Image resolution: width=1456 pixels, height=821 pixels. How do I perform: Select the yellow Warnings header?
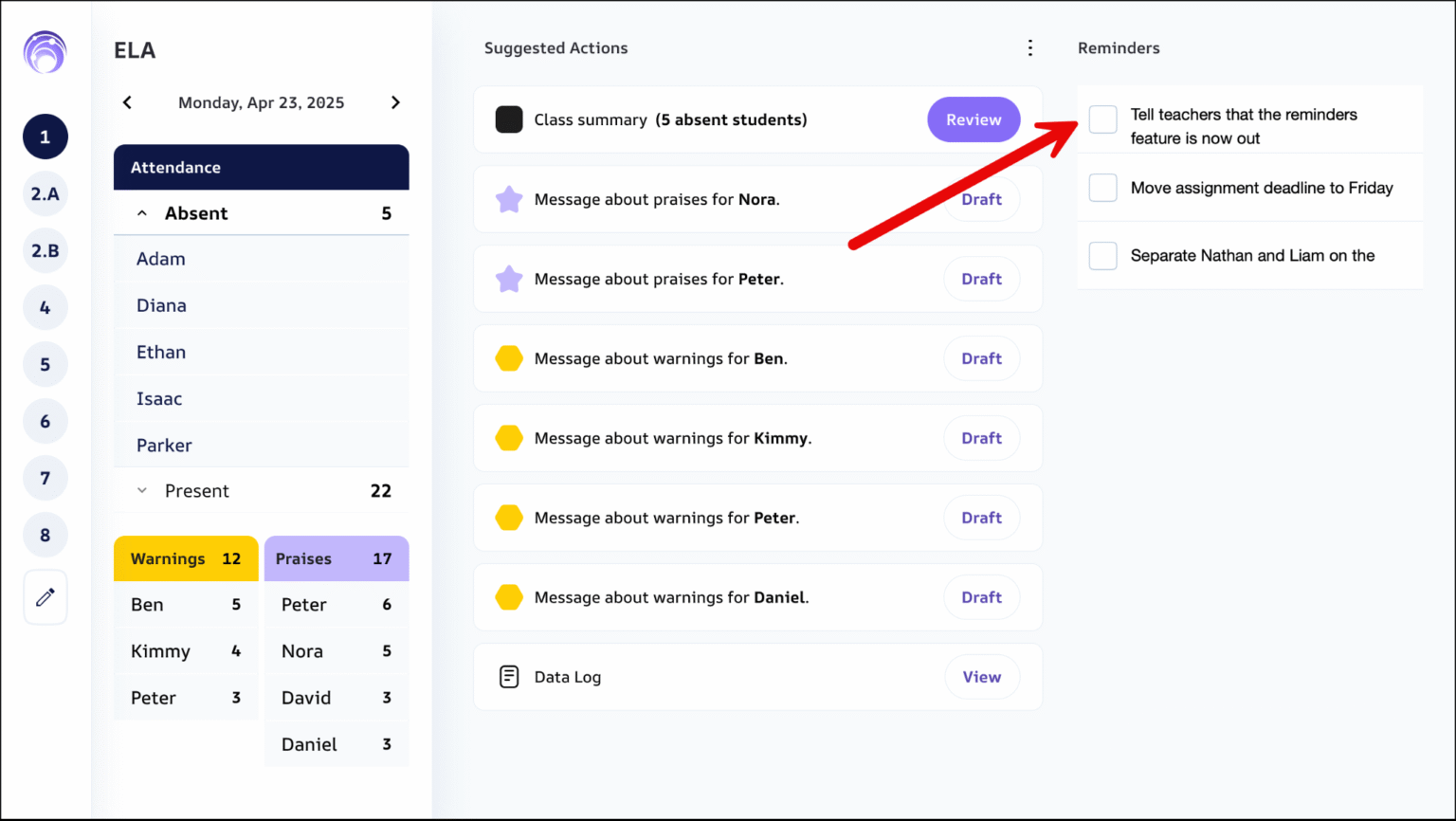click(186, 558)
